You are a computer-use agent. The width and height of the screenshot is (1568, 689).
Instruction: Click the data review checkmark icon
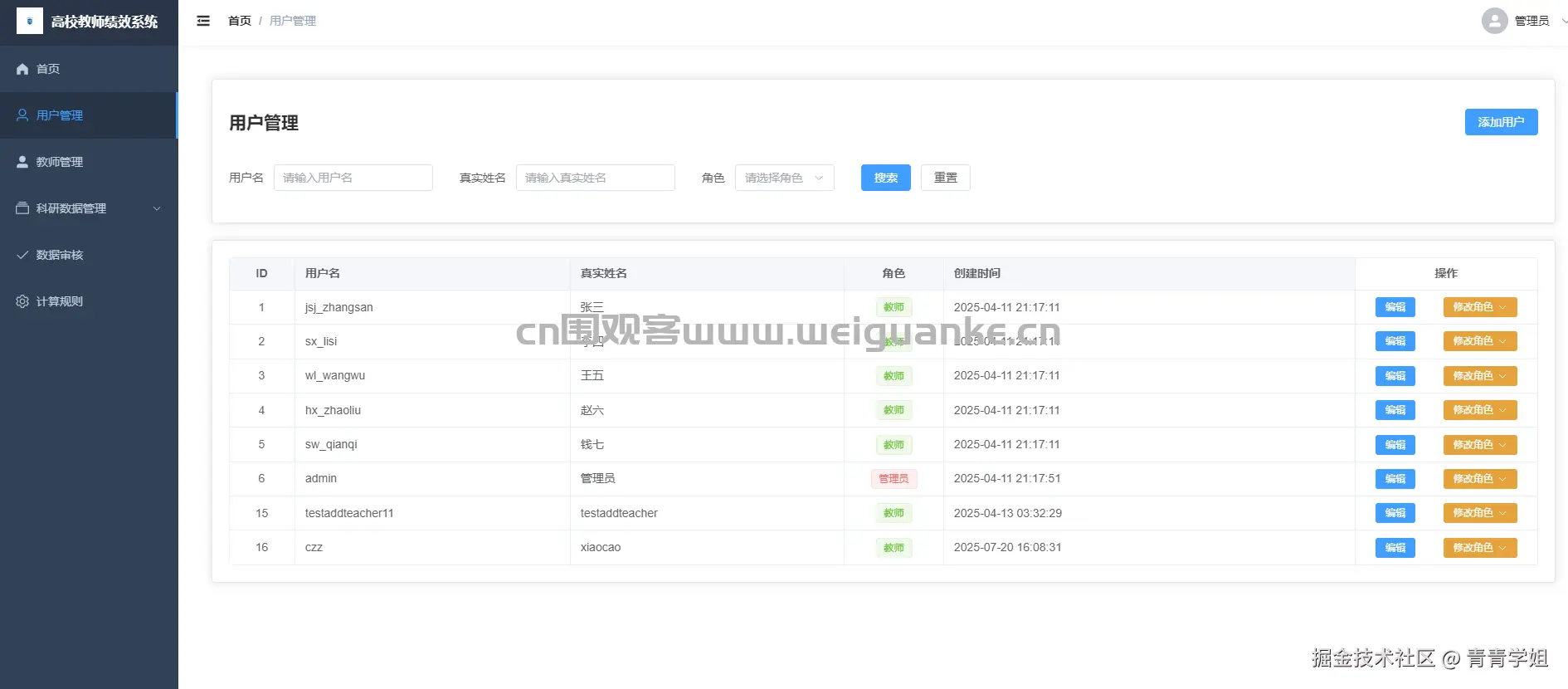pos(22,255)
